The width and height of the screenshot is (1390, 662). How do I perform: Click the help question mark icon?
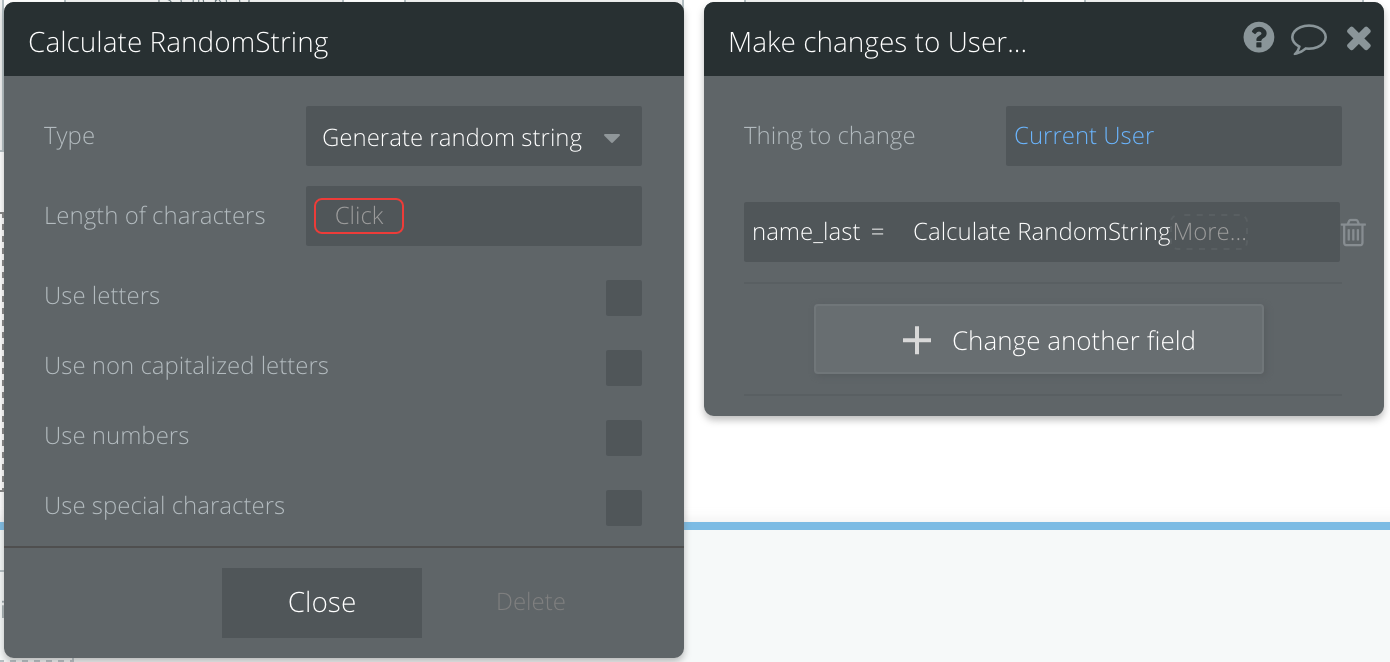point(1258,39)
